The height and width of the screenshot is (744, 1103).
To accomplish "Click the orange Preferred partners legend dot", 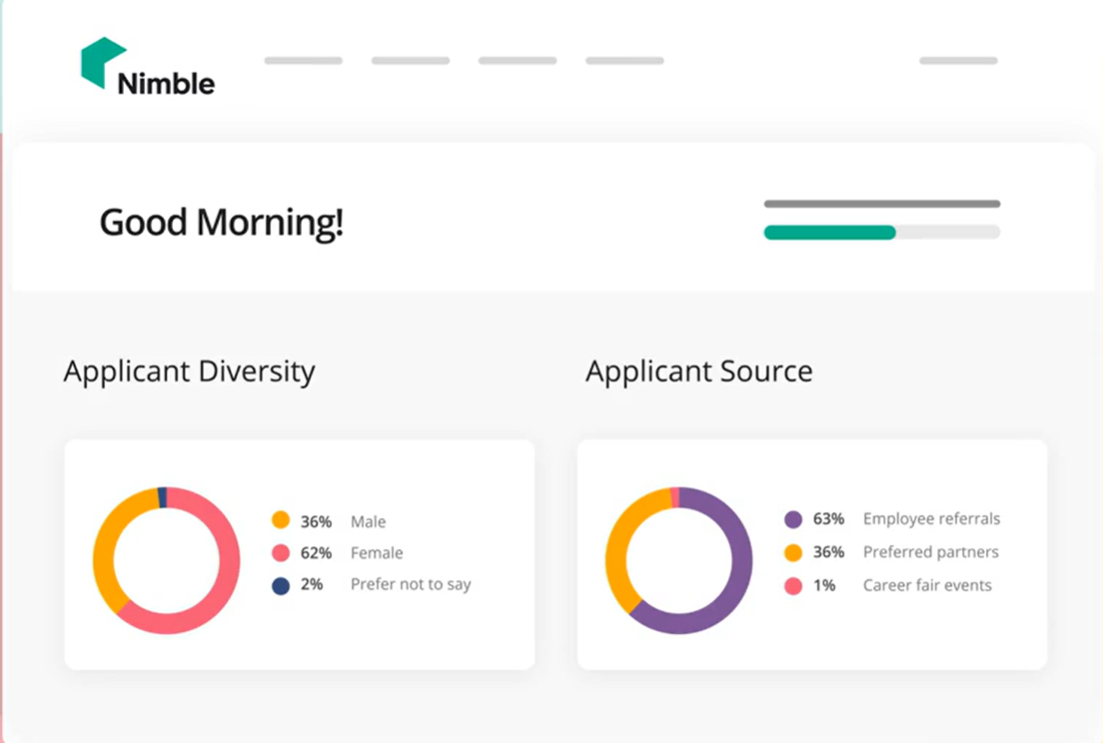I will [x=793, y=552].
